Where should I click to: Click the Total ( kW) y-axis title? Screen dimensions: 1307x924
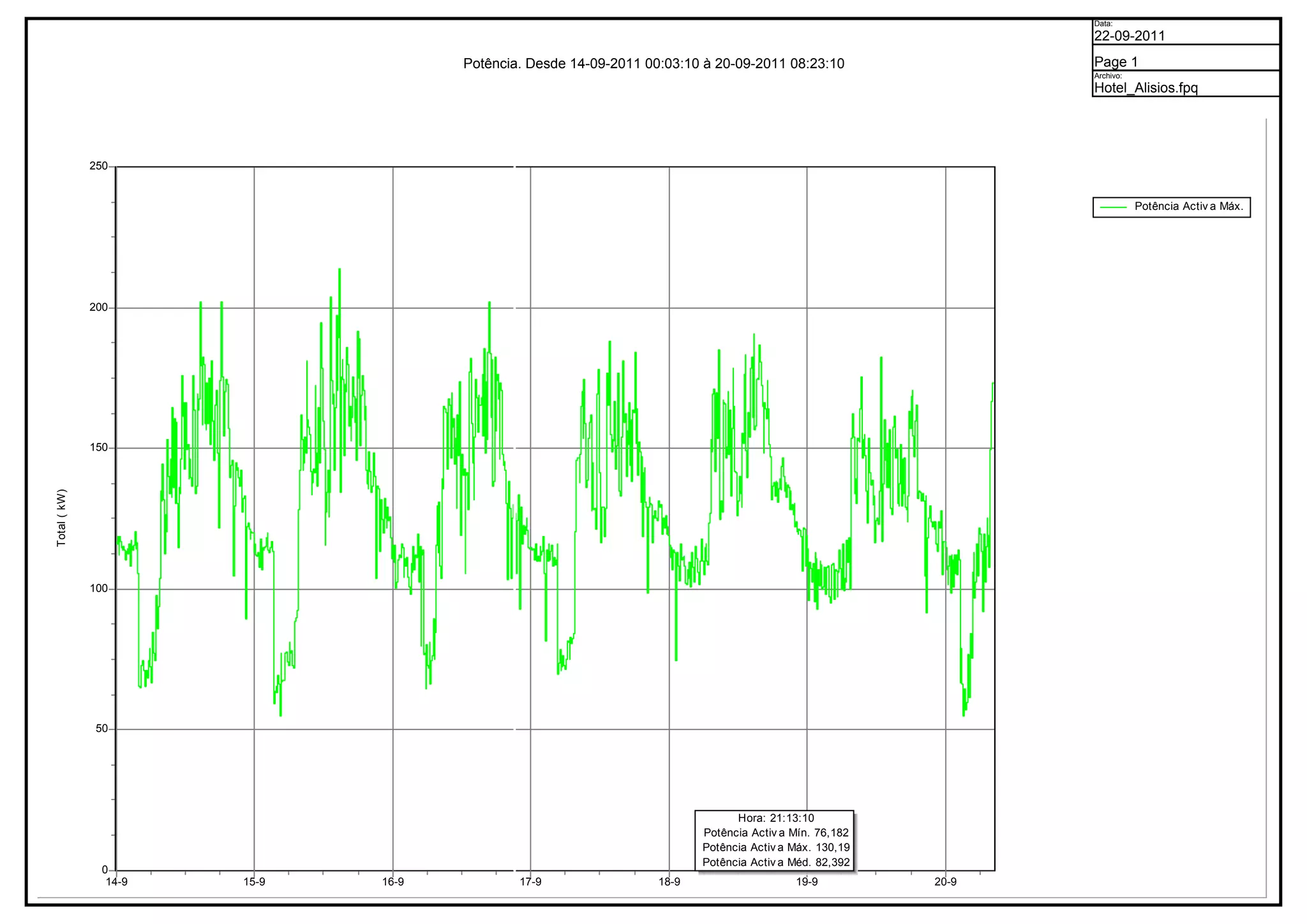tap(61, 518)
